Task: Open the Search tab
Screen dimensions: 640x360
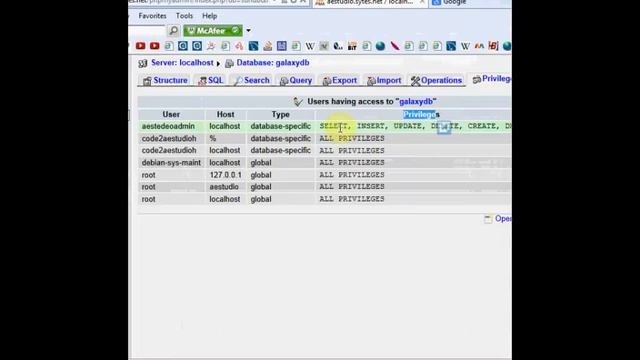Action: coord(251,80)
